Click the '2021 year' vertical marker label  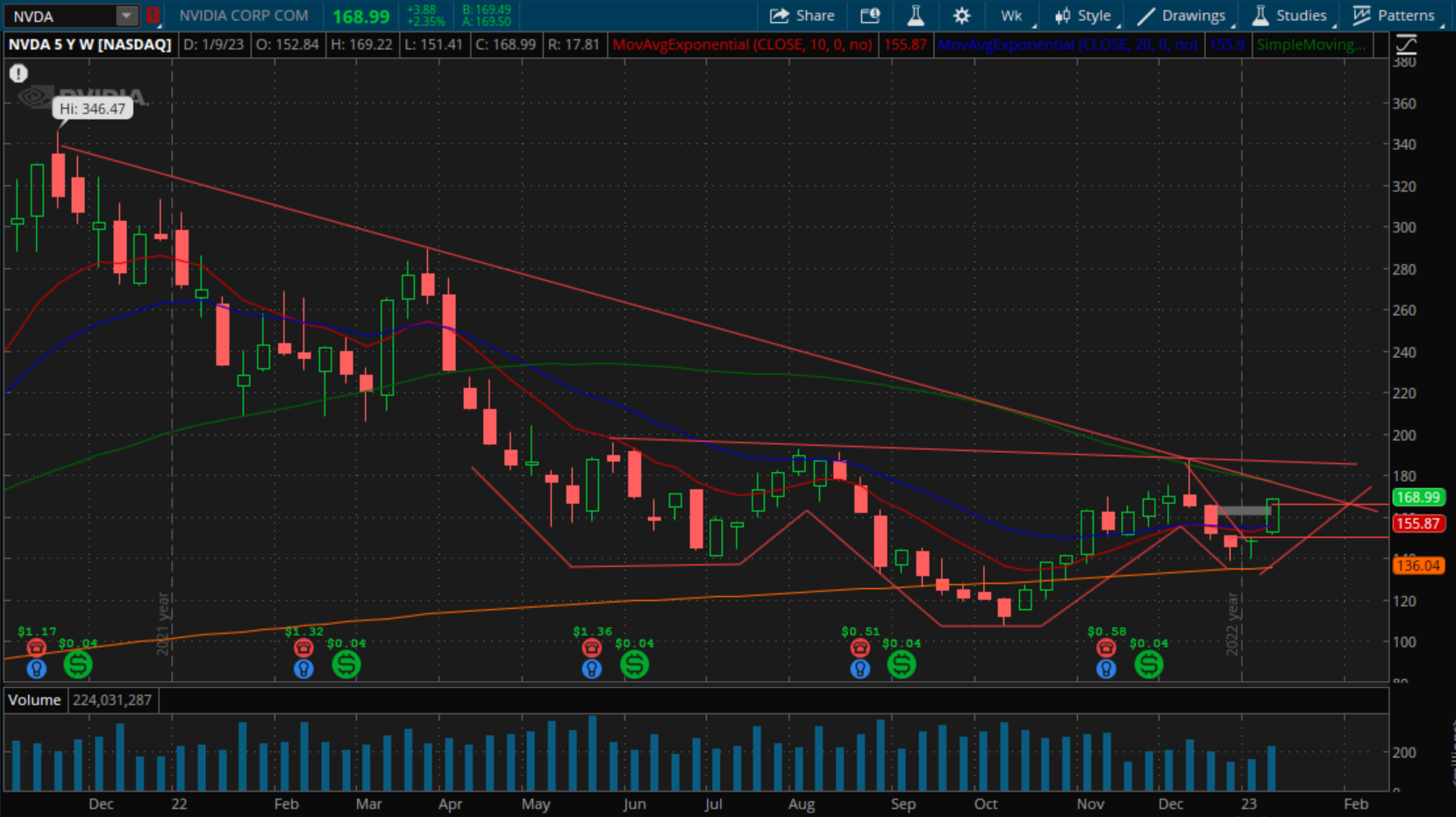(163, 624)
